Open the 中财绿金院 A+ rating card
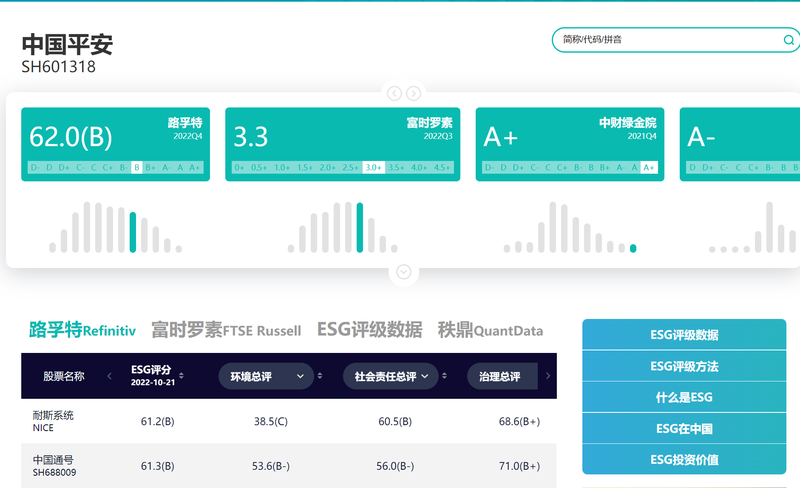Viewport: 800px width, 488px height. (569, 144)
